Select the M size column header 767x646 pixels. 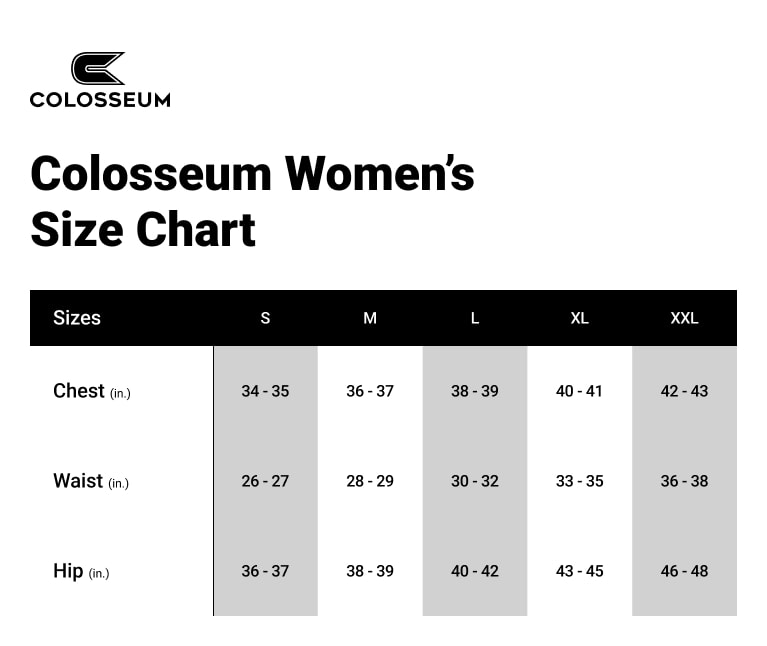click(370, 318)
